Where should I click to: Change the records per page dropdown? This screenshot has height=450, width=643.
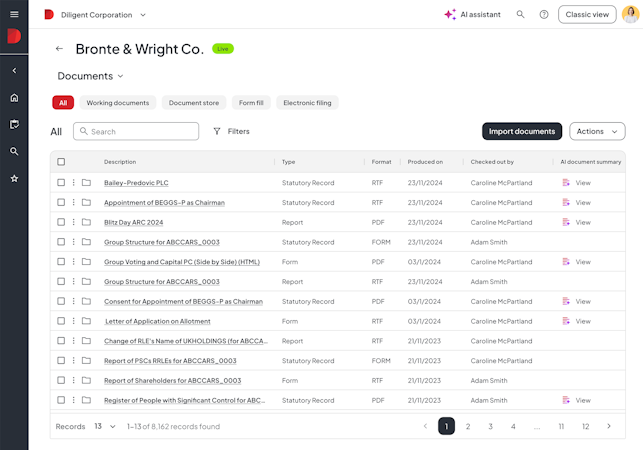coord(105,426)
